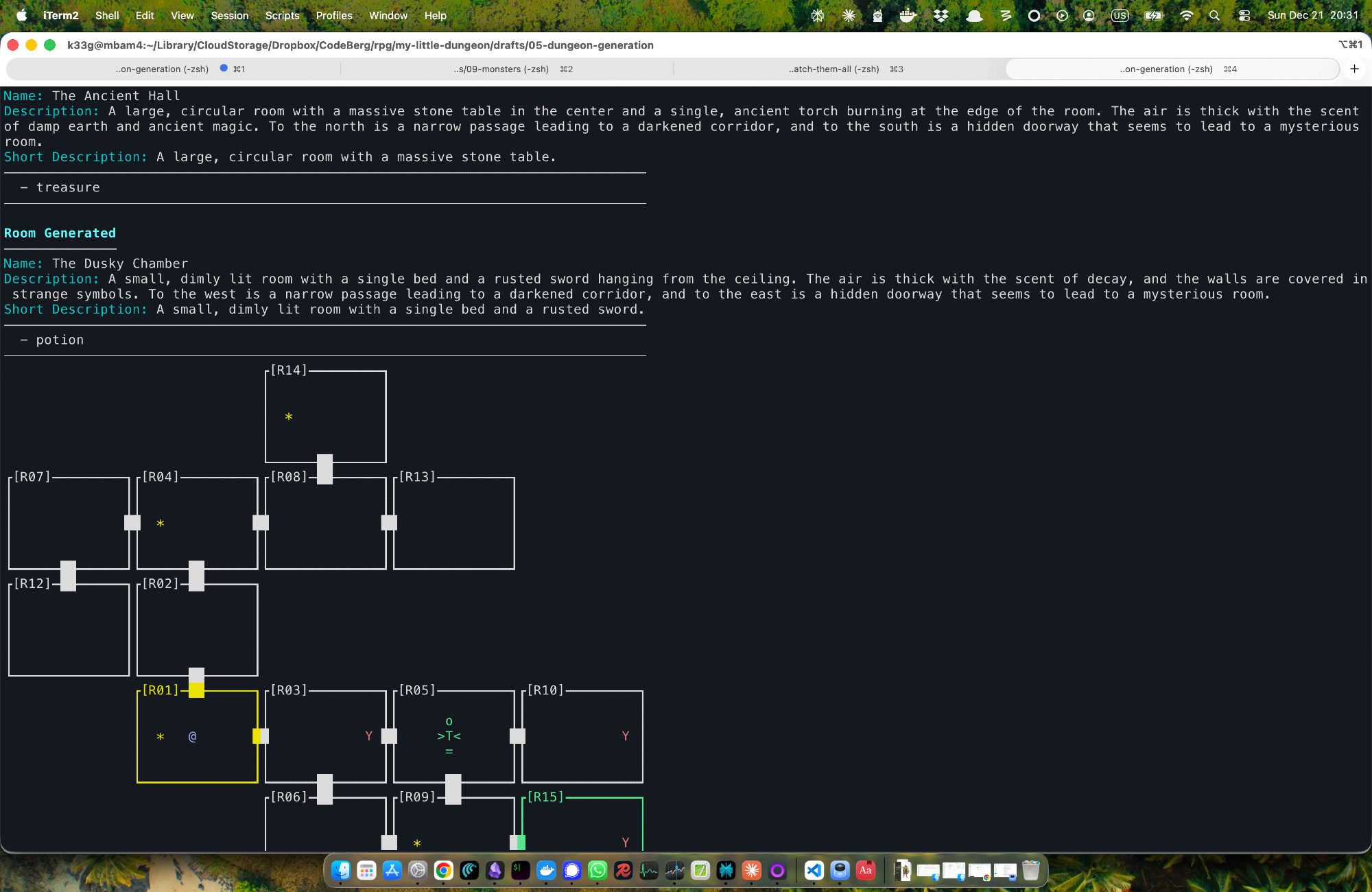Click the date and time clock
This screenshot has width=1372, height=892.
tap(1312, 15)
